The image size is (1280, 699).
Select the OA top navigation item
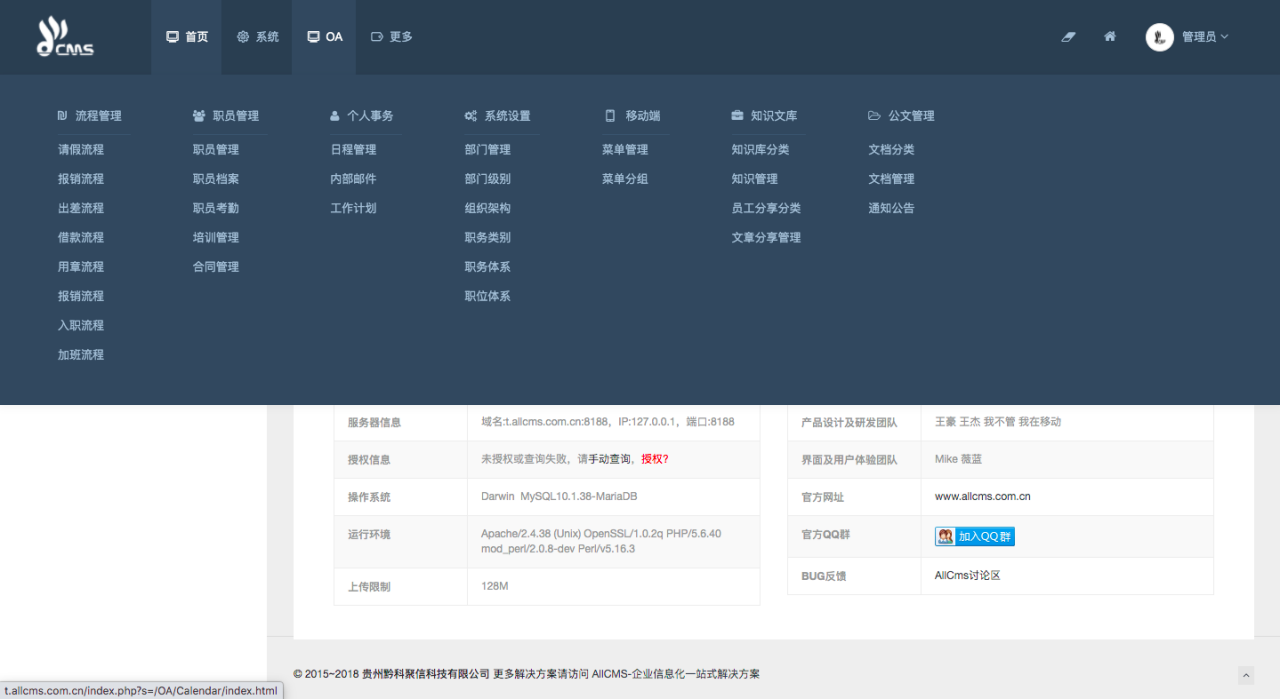pyautogui.click(x=324, y=37)
